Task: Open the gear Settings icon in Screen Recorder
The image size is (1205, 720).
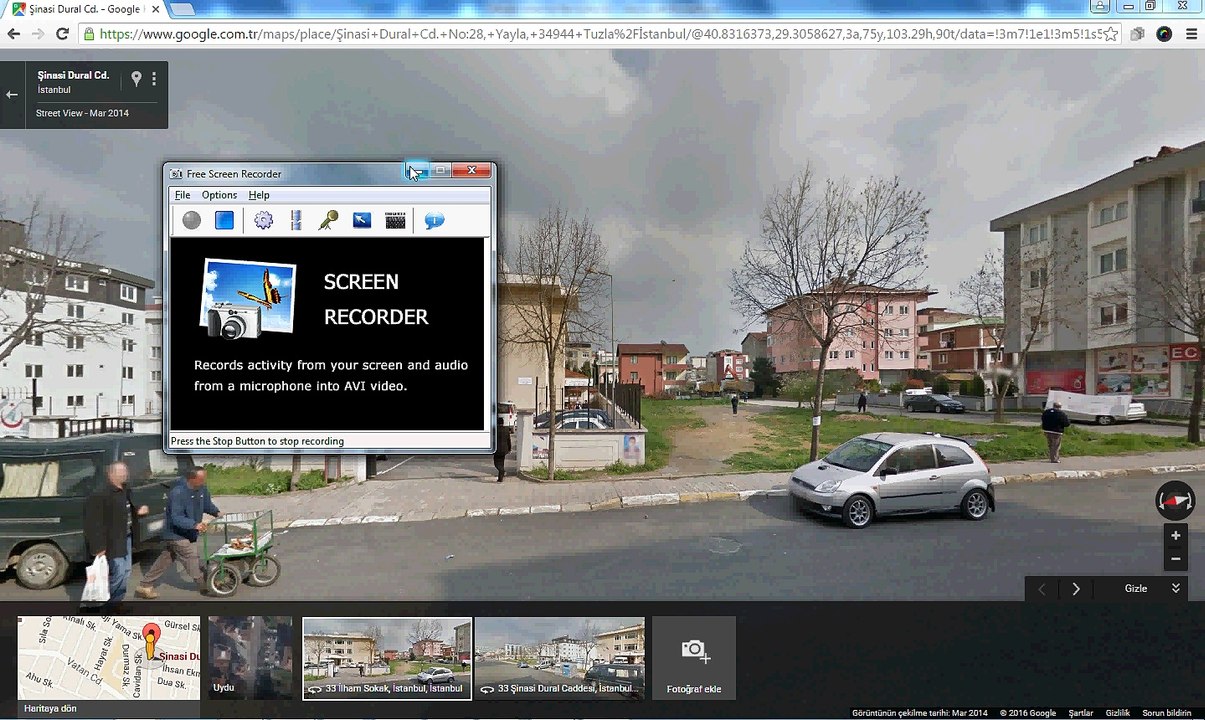Action: (x=263, y=221)
